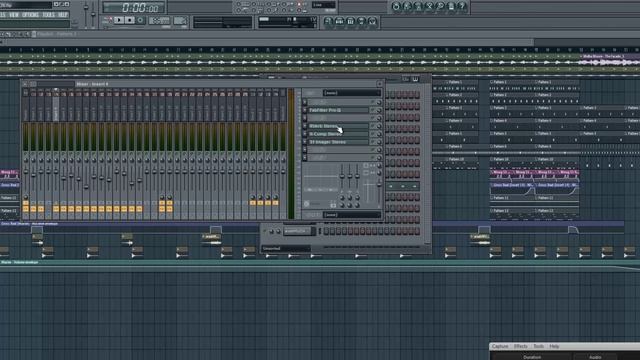Open the mixer output (none) dropdown

pos(352,215)
